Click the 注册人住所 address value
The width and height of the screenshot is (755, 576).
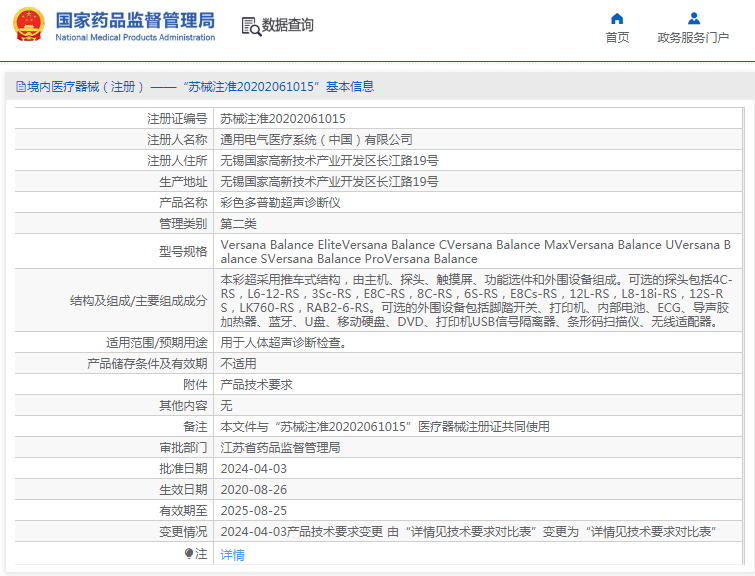point(329,161)
